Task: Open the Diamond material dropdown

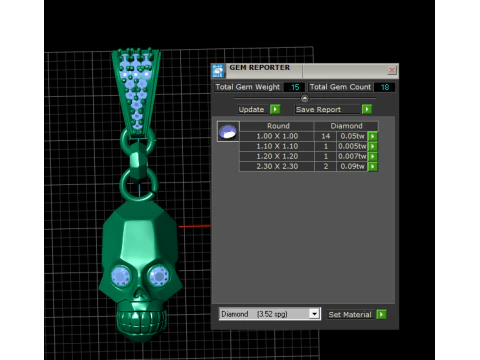Action: (314, 314)
